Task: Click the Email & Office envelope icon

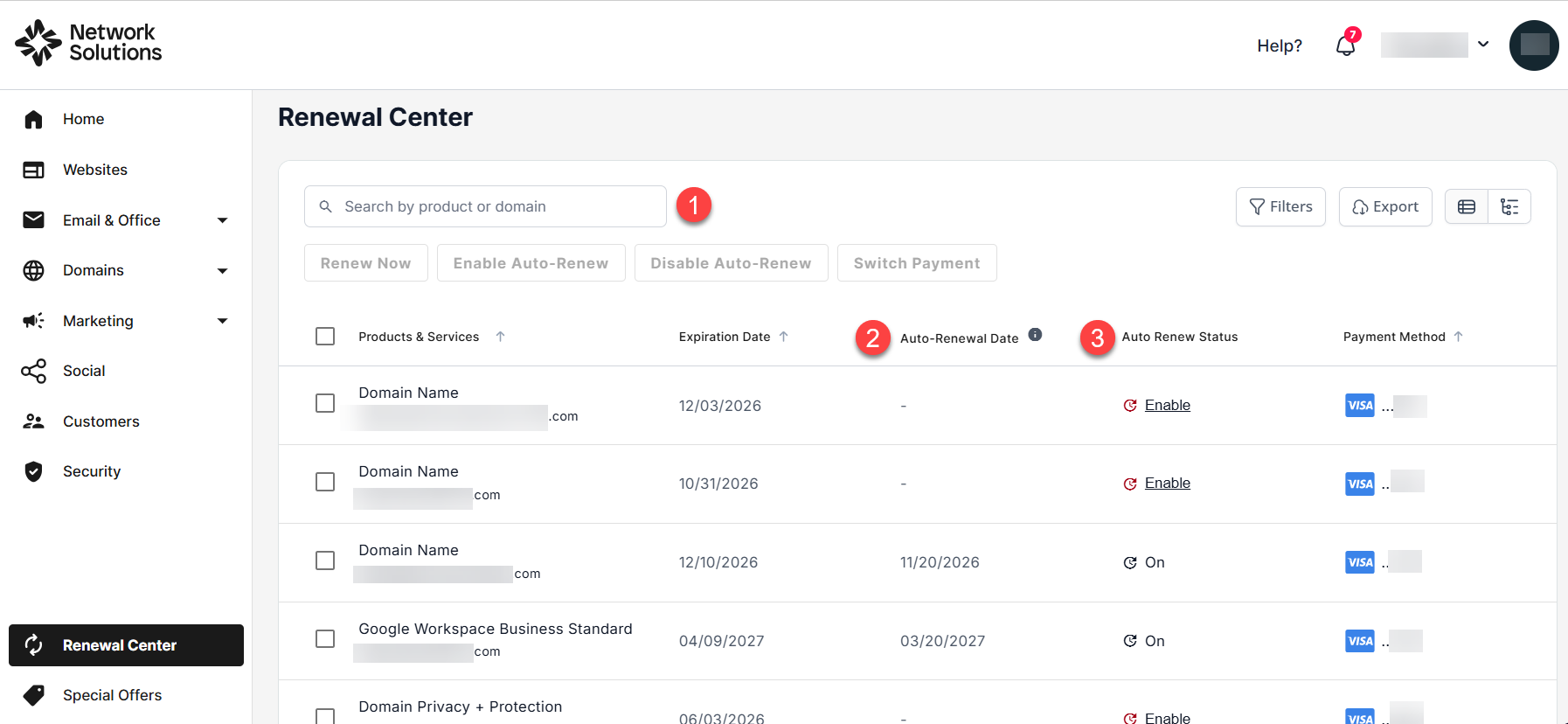Action: 33,219
